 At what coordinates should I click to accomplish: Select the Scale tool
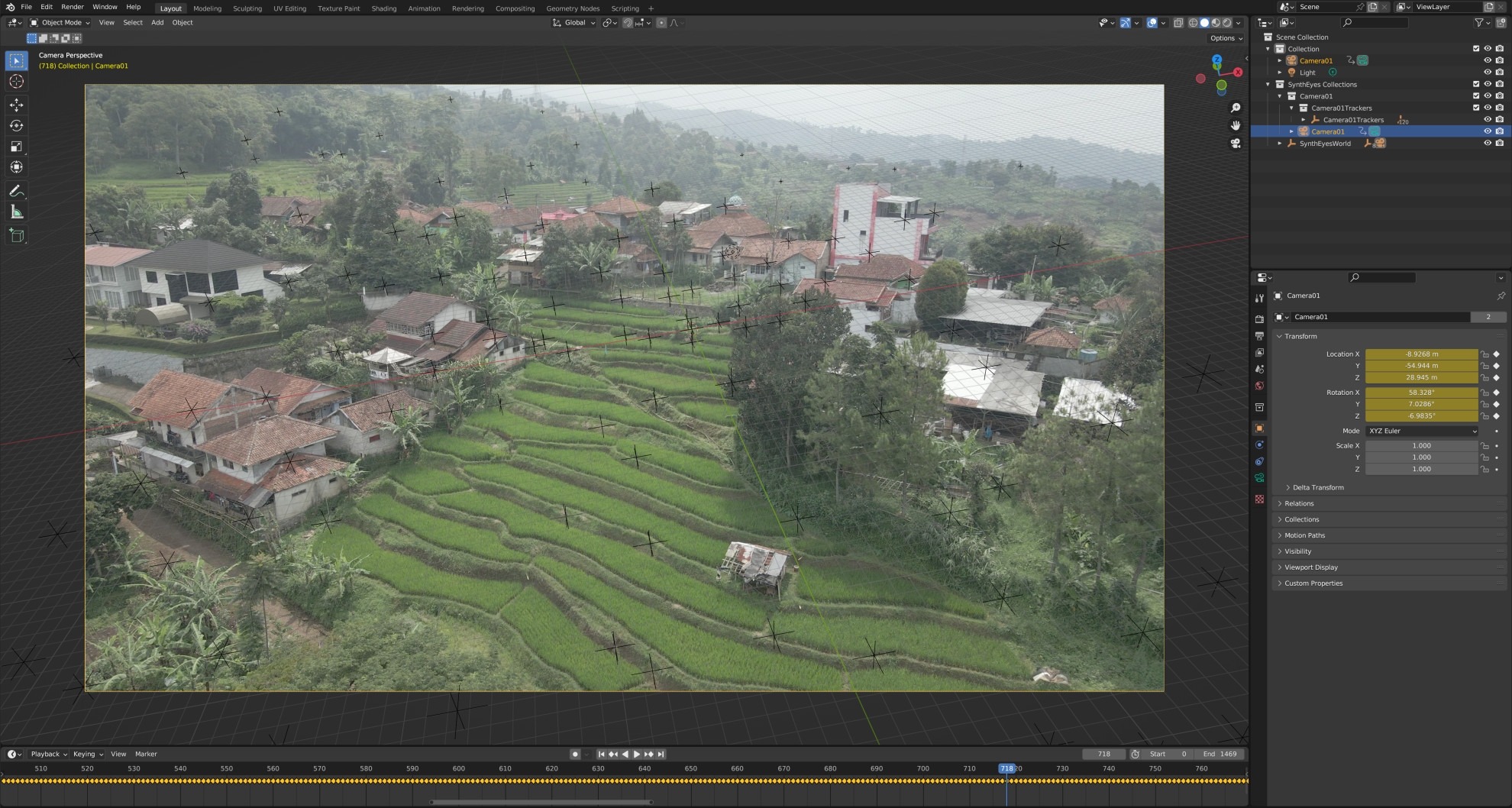click(x=16, y=147)
